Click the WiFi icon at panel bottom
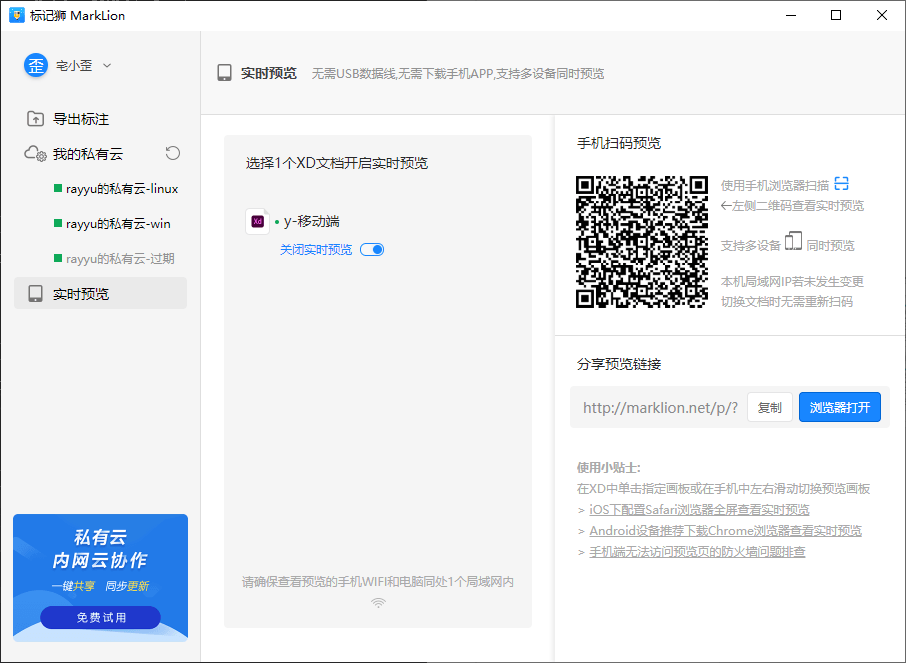The image size is (906, 663). point(378,603)
